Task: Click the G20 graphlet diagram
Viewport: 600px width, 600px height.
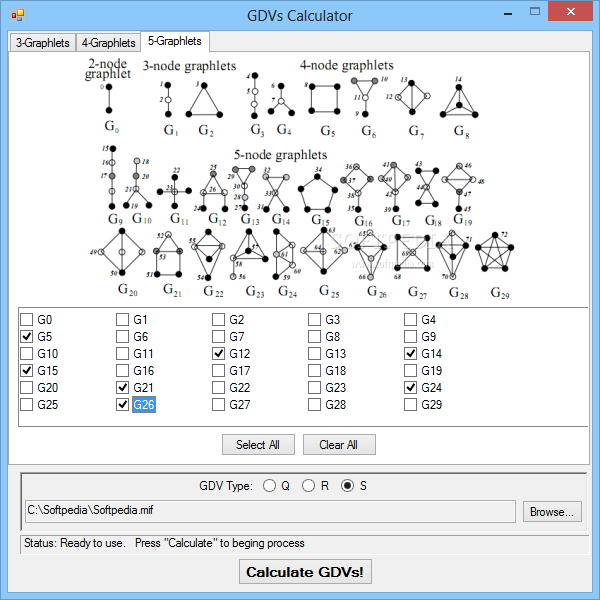Action: point(122,252)
